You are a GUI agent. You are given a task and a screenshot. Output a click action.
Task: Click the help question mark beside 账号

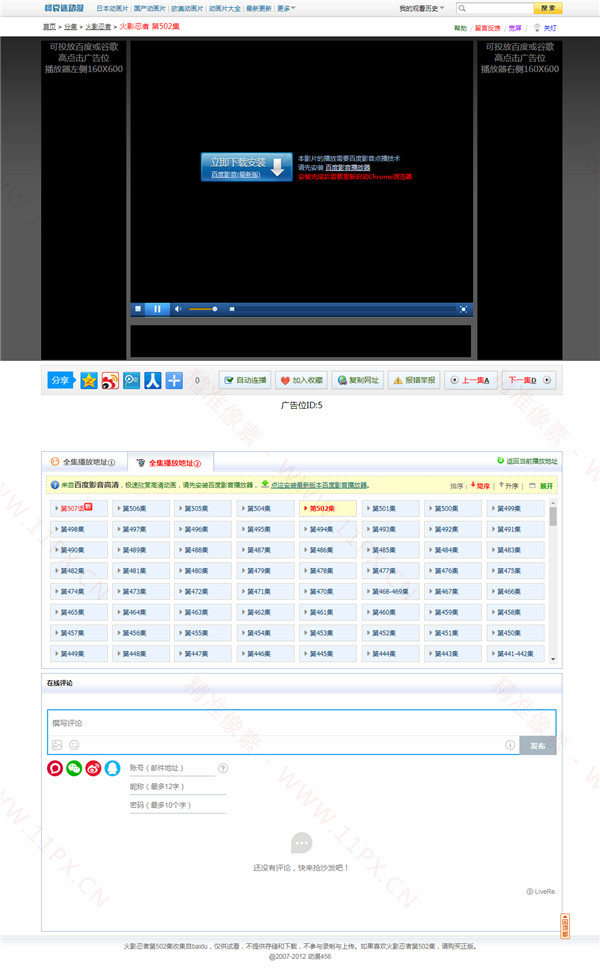tap(223, 769)
